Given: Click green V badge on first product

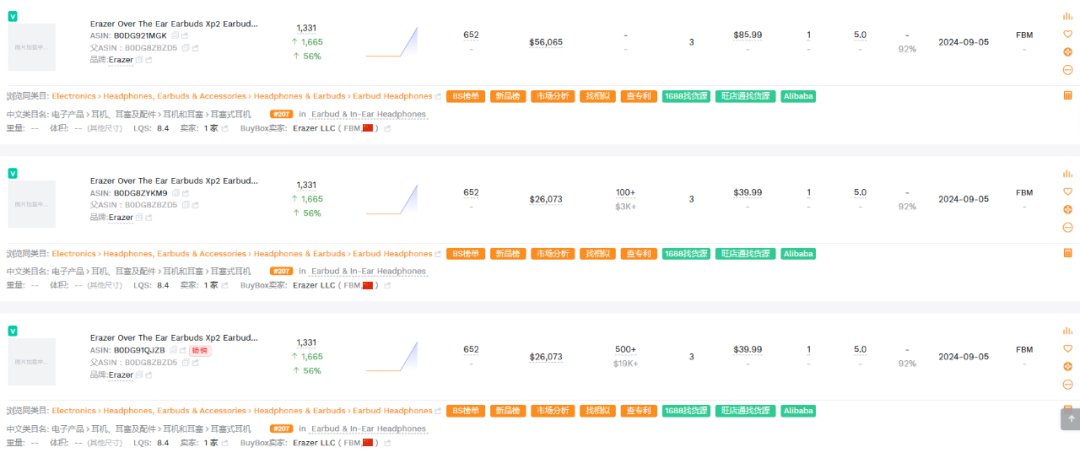Looking at the screenshot, I should point(12,16).
